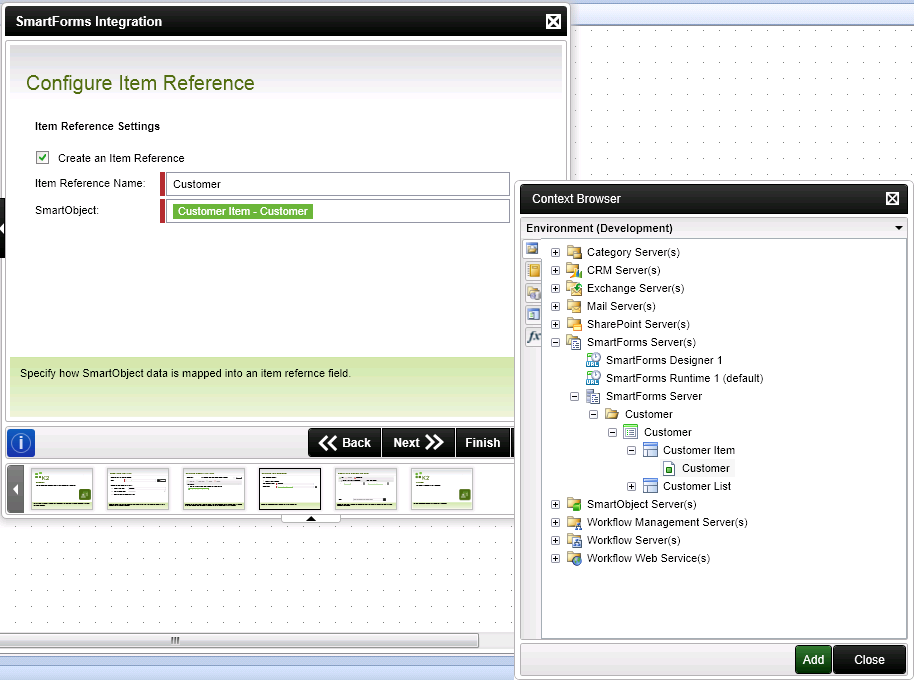Image resolution: width=914 pixels, height=680 pixels.
Task: Click the SmartObject Server(s) folder icon
Action: [574, 505]
